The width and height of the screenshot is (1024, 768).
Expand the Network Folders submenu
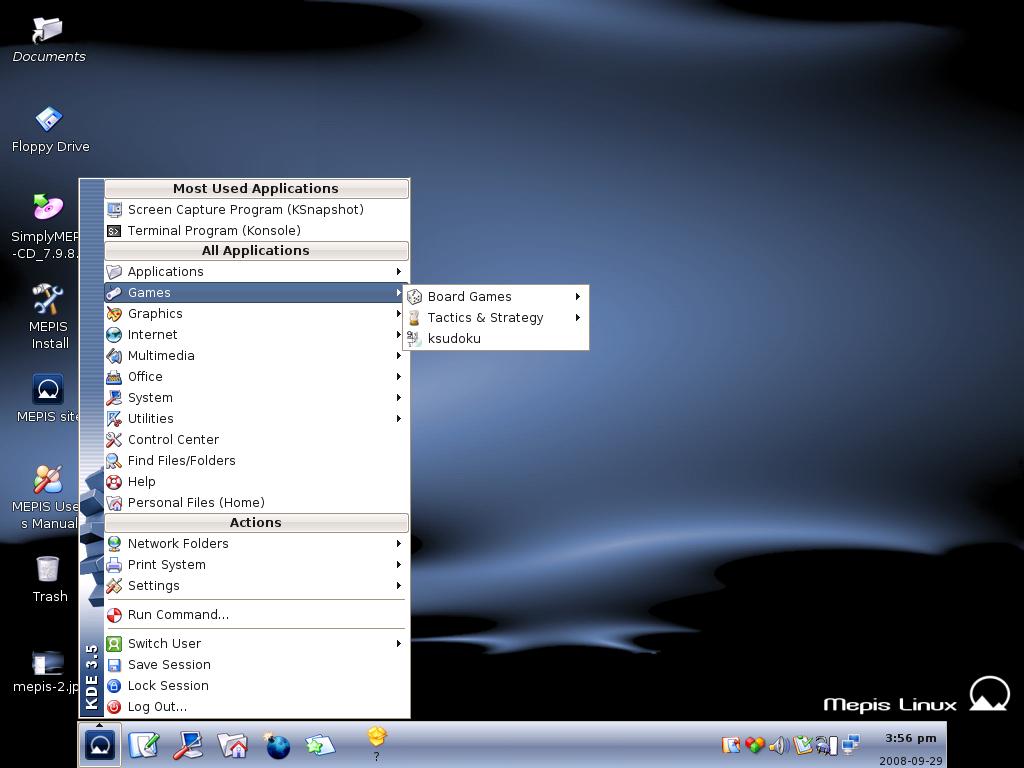pyautogui.click(x=257, y=543)
